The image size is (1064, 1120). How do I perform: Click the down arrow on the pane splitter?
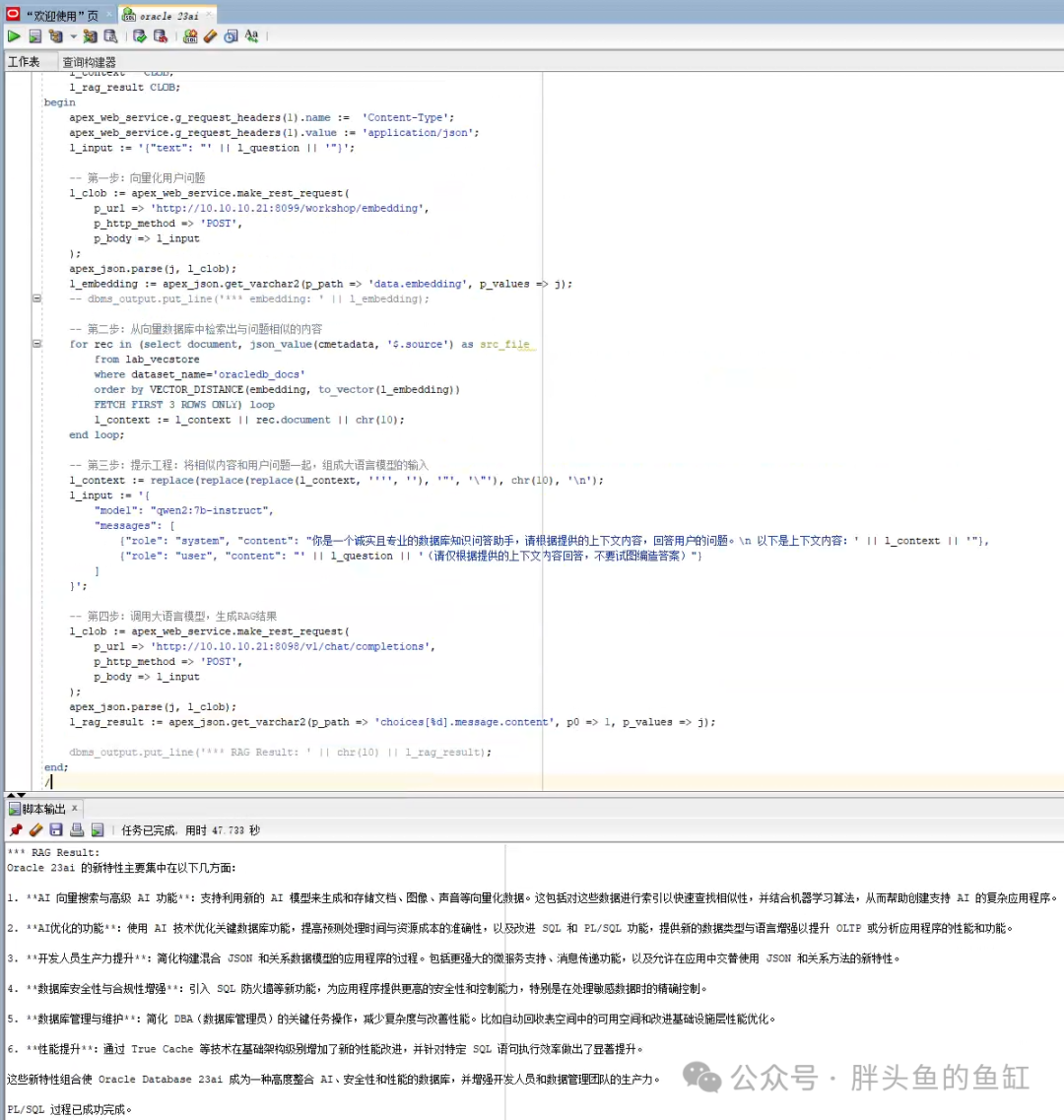pos(22,795)
